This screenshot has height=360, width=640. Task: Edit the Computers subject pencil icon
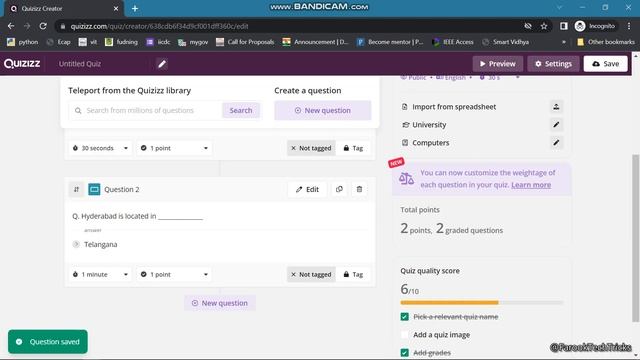pyautogui.click(x=556, y=142)
